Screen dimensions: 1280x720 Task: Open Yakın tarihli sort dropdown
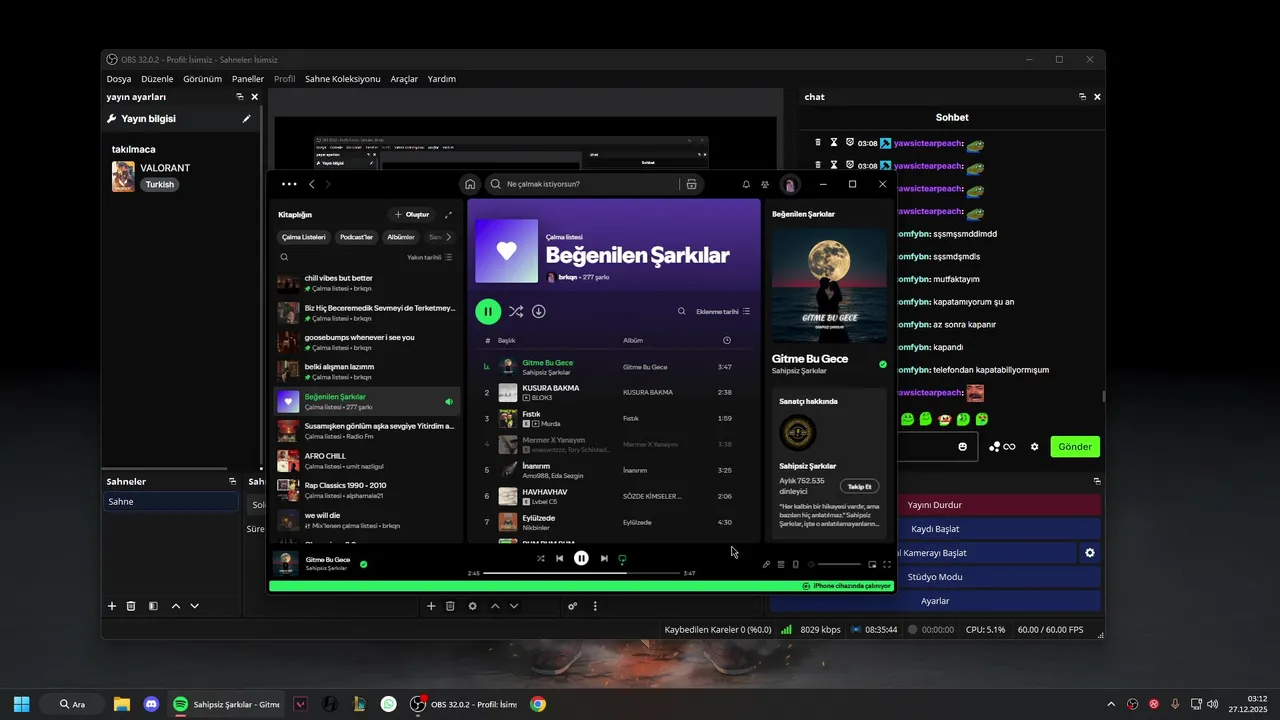point(429,257)
